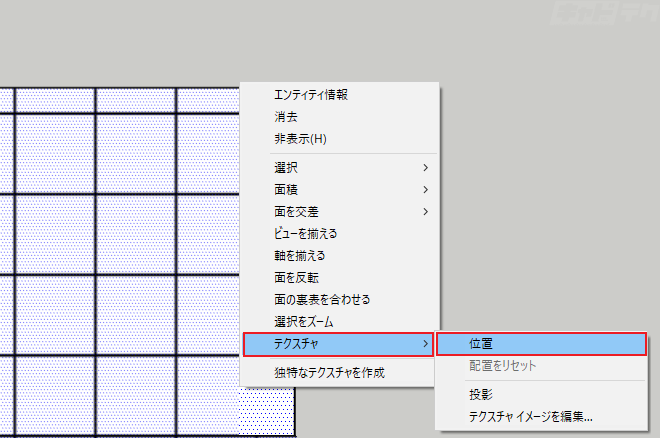Viewport: 660px width, 438px height.
Task: Select 面を反転 to reverse the face
Action: [x=296, y=277]
